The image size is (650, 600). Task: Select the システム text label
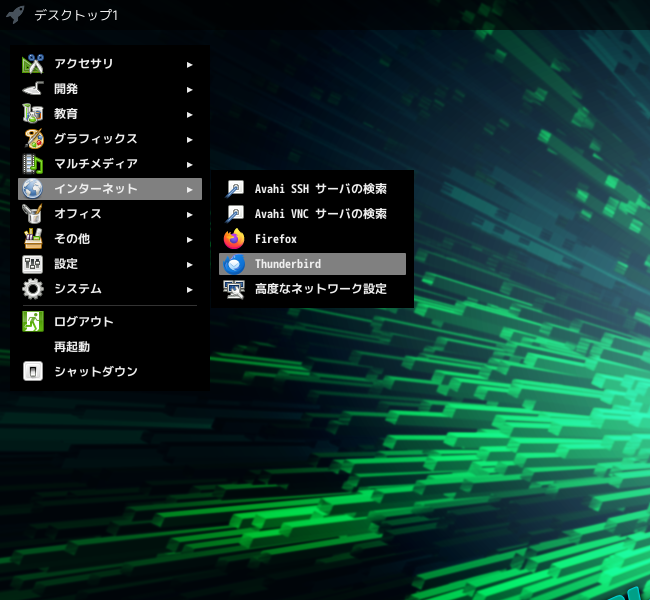pos(78,289)
